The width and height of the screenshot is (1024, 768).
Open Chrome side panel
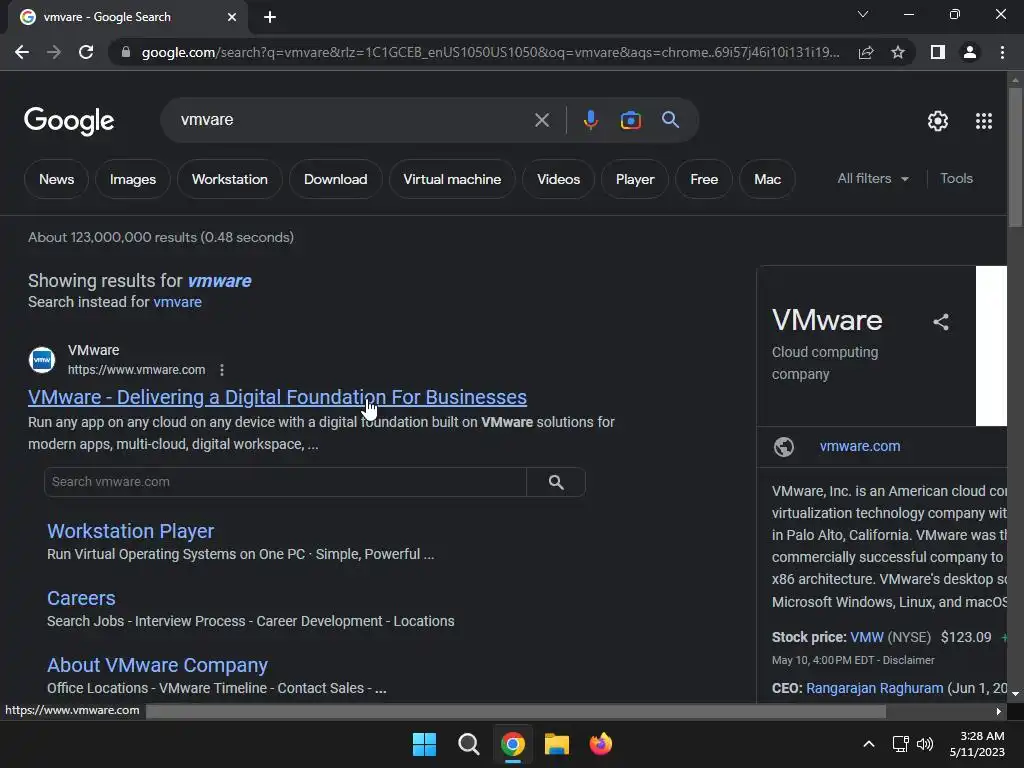tap(938, 52)
